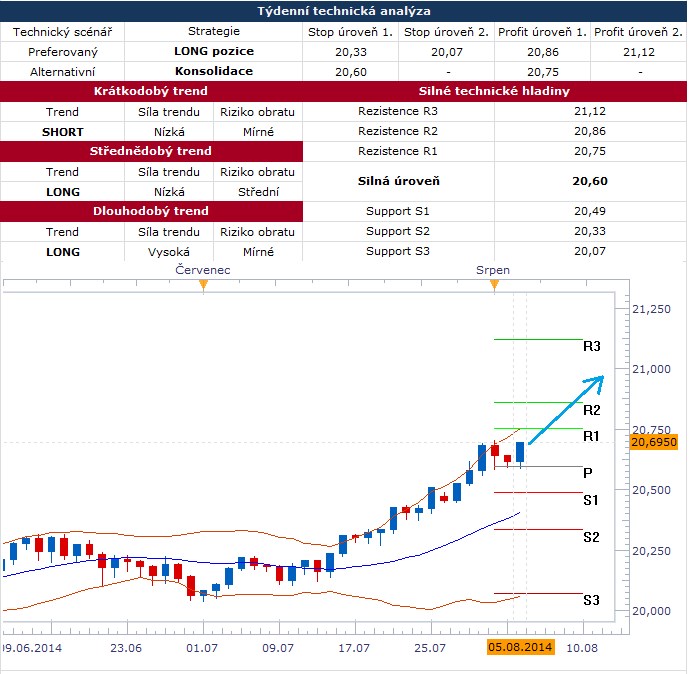
Task: Click the 'Vysoká' trend strength value
Action: click(169, 252)
